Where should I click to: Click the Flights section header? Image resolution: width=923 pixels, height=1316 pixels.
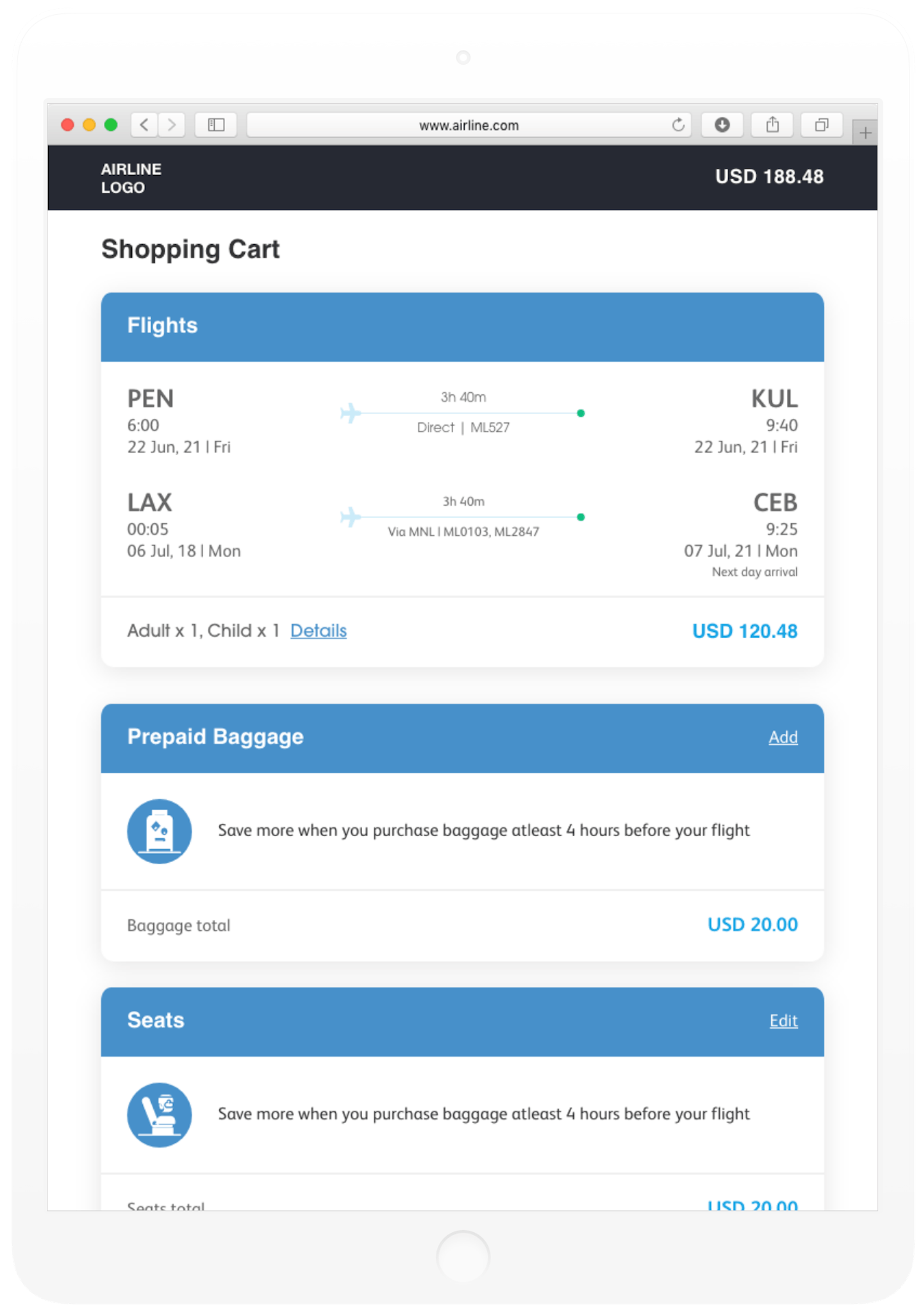click(x=462, y=326)
